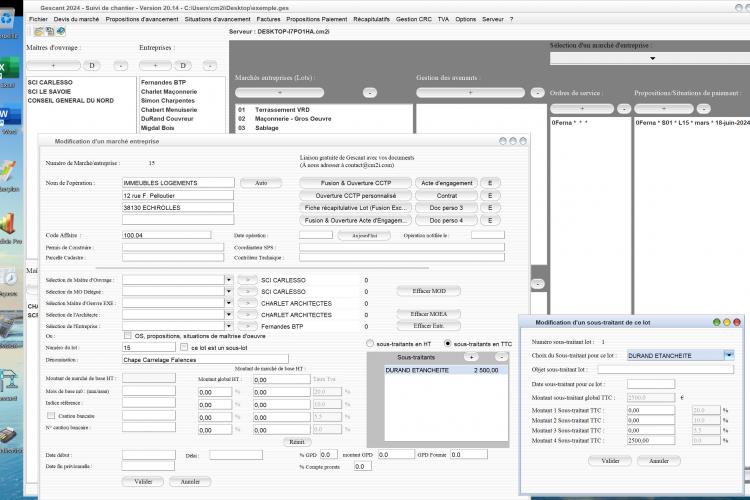Open Sélection de l'Entreprise dropdown

click(x=229, y=326)
